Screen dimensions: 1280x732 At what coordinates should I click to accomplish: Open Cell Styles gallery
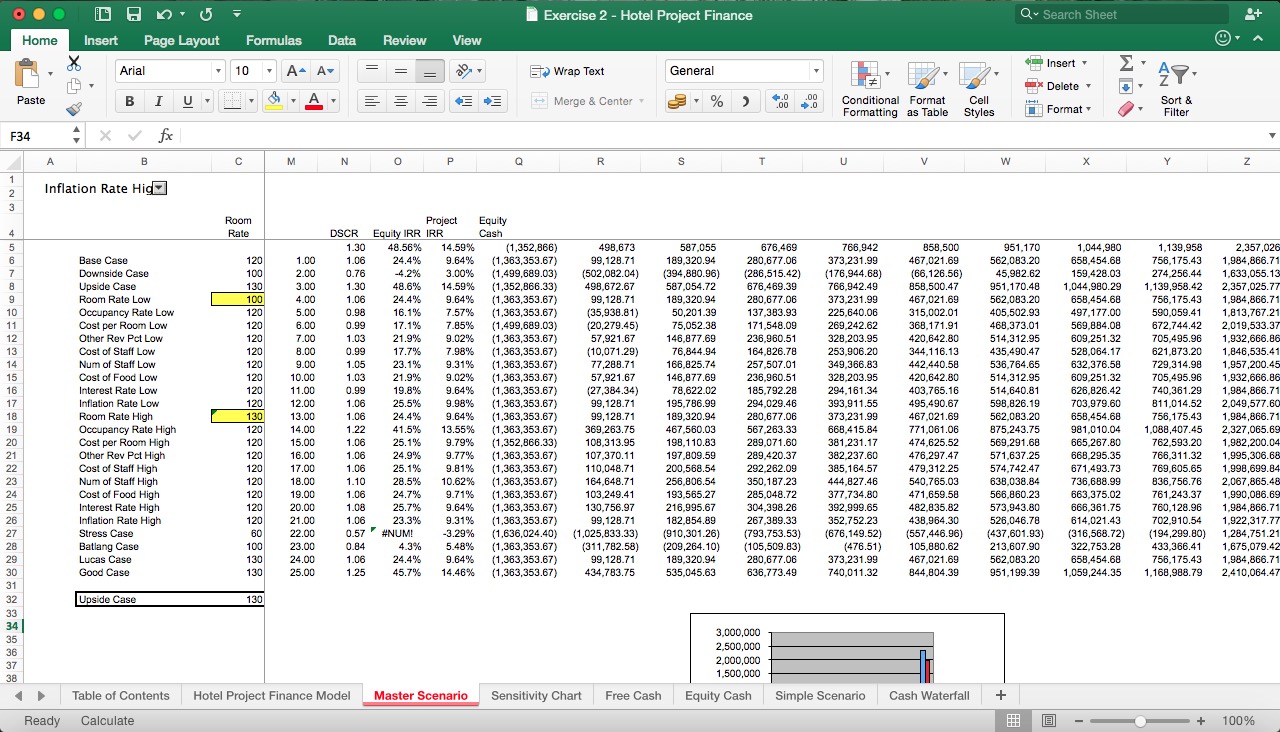pos(979,88)
